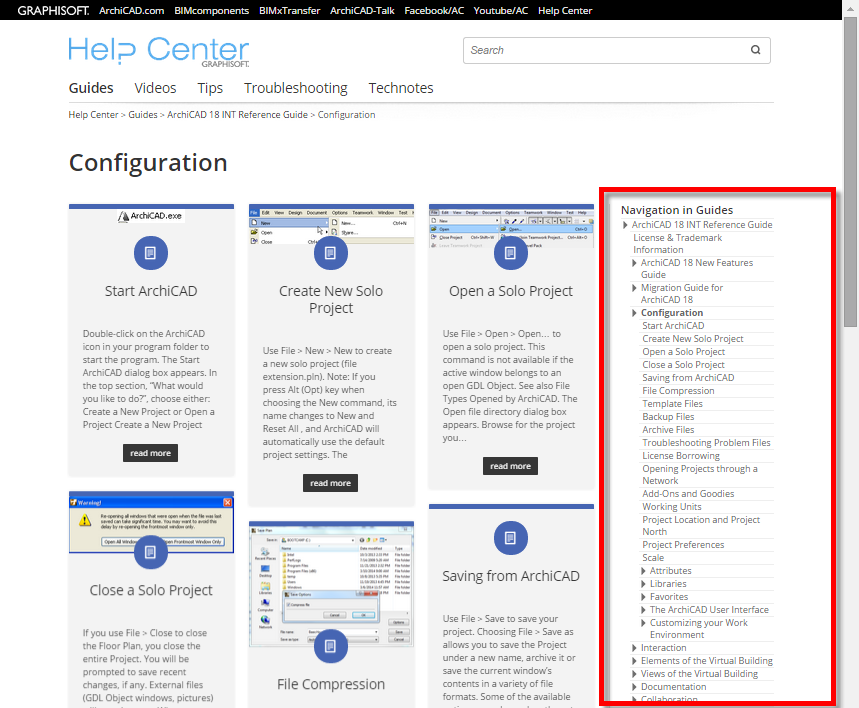Expand the Libraries tree node
The height and width of the screenshot is (708, 859).
[x=643, y=584]
